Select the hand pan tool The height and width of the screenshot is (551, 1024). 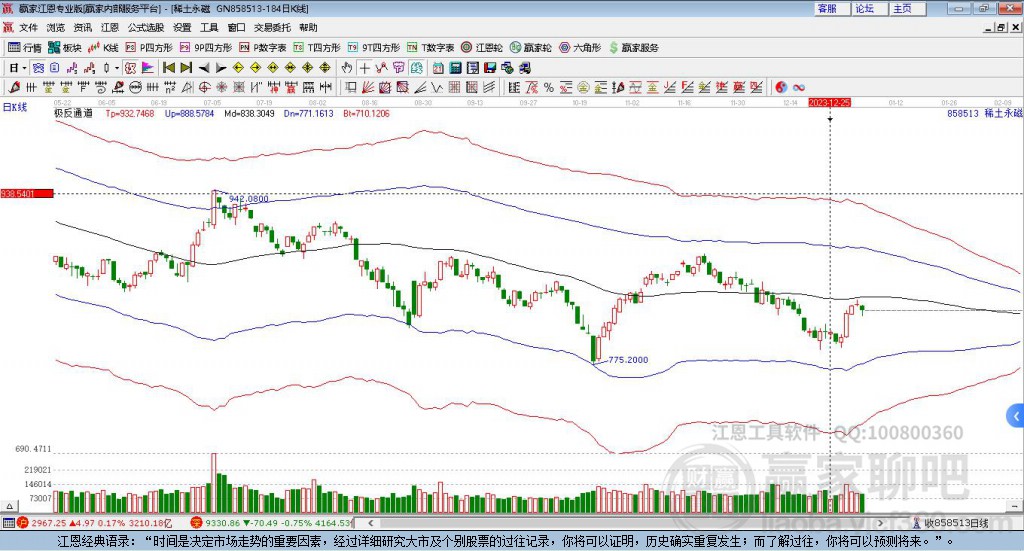(347, 68)
